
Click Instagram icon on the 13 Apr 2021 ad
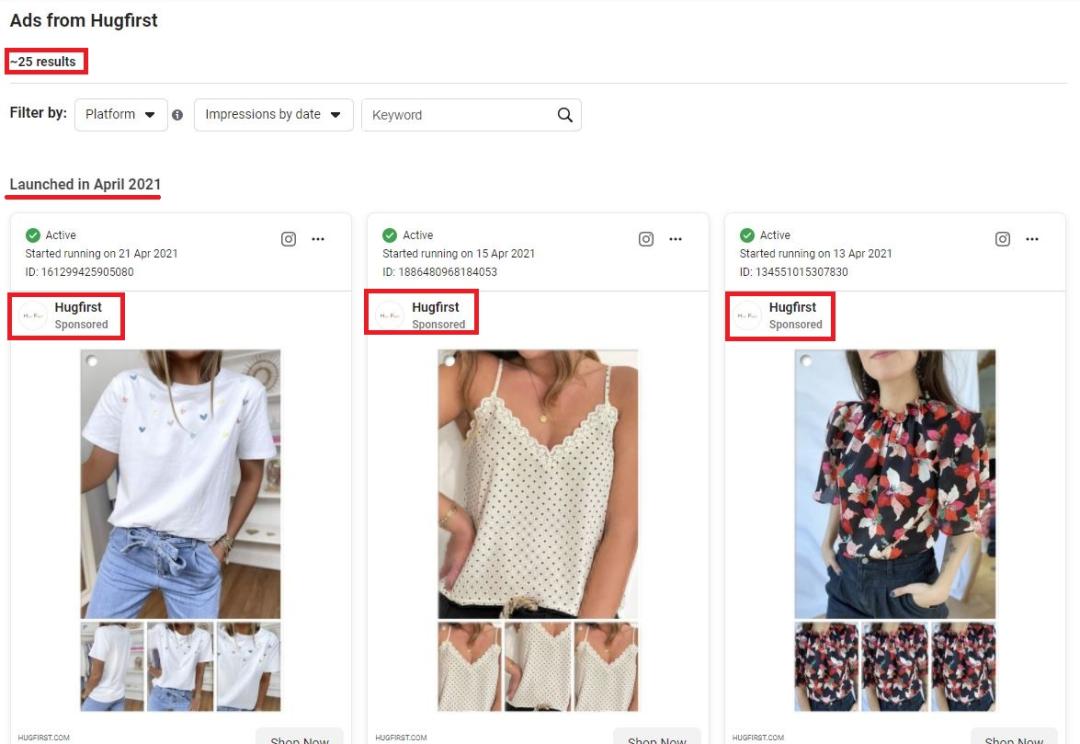click(1003, 239)
